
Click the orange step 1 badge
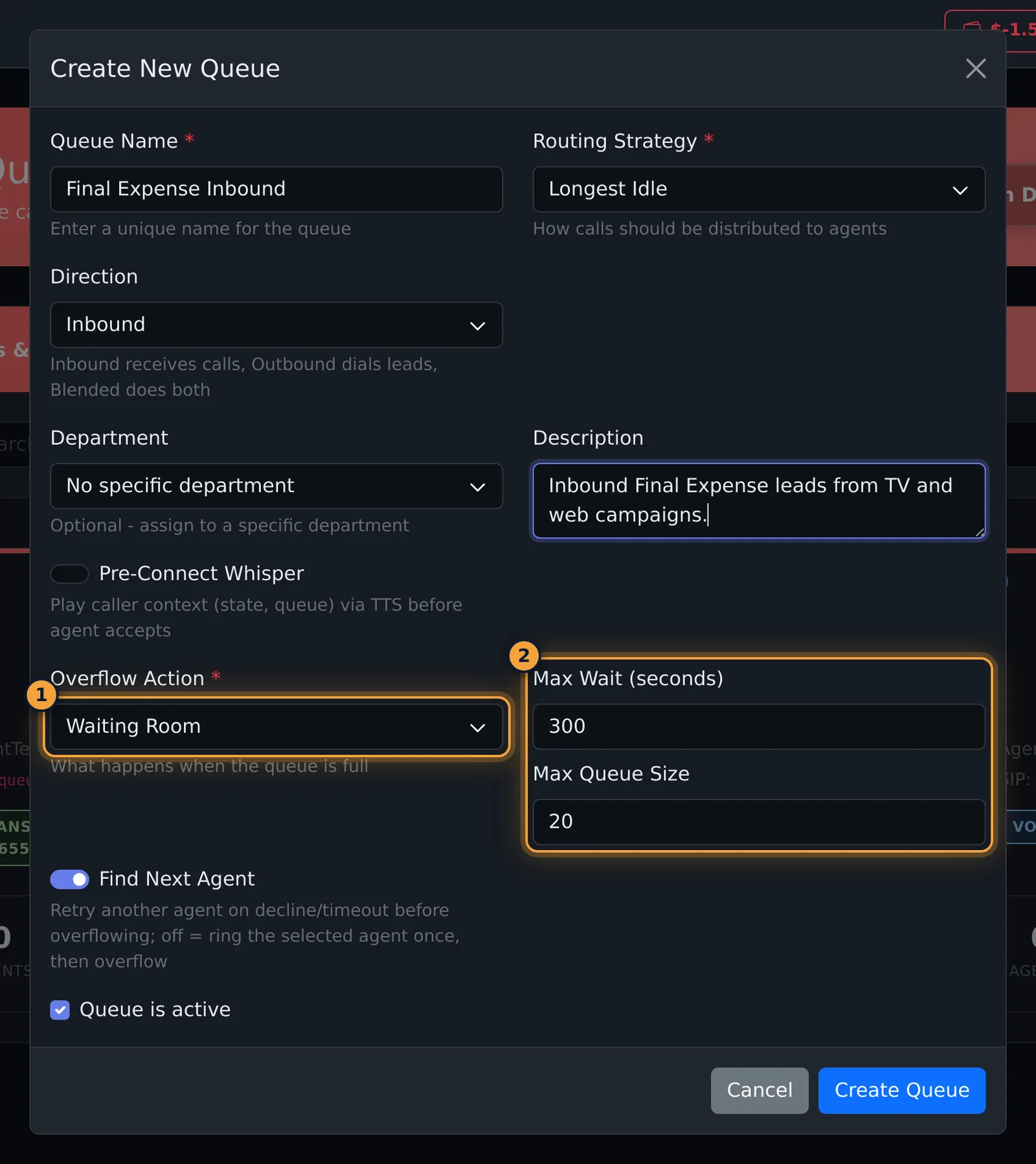click(x=41, y=695)
